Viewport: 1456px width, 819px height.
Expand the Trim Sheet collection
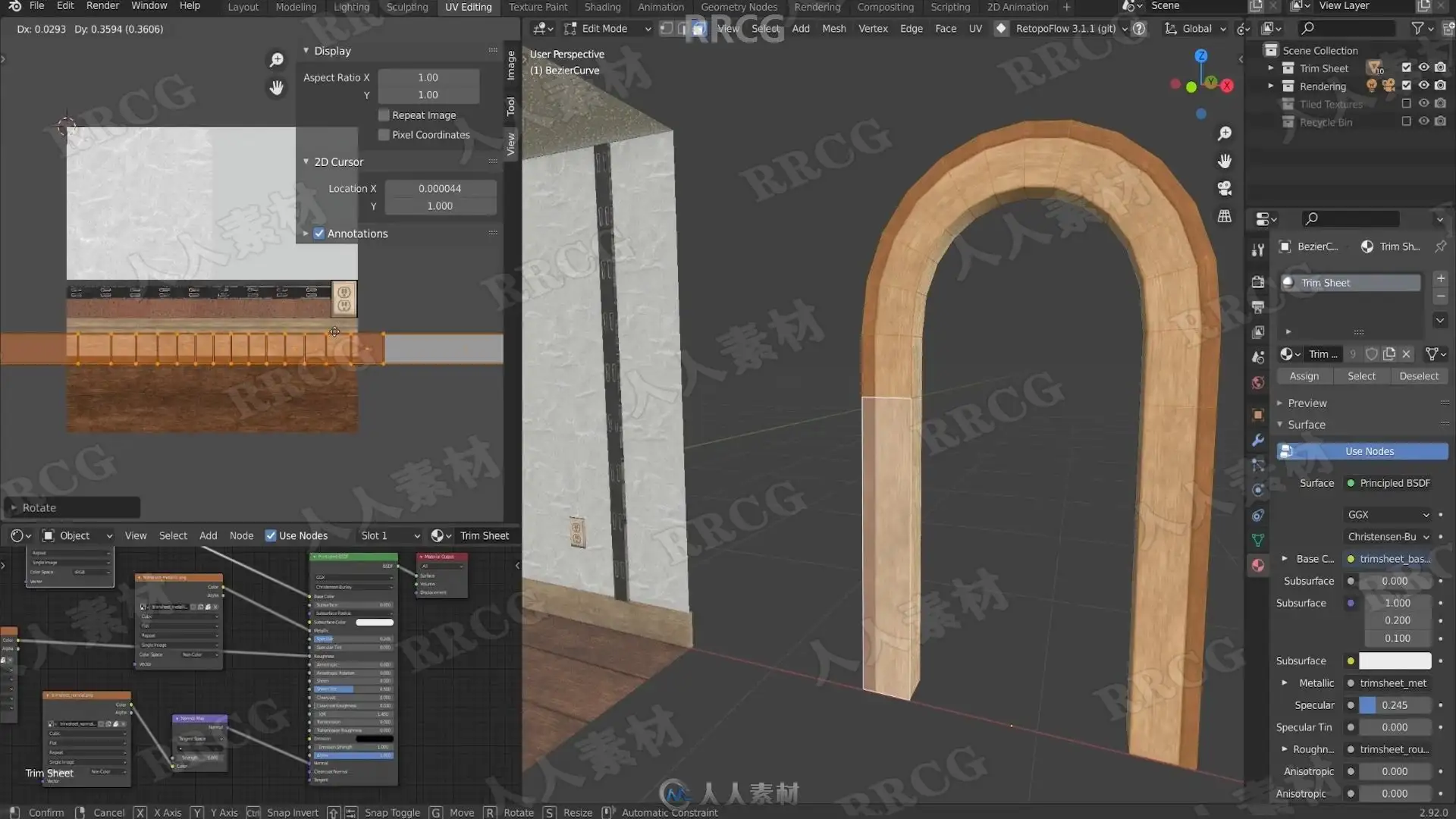point(1271,68)
